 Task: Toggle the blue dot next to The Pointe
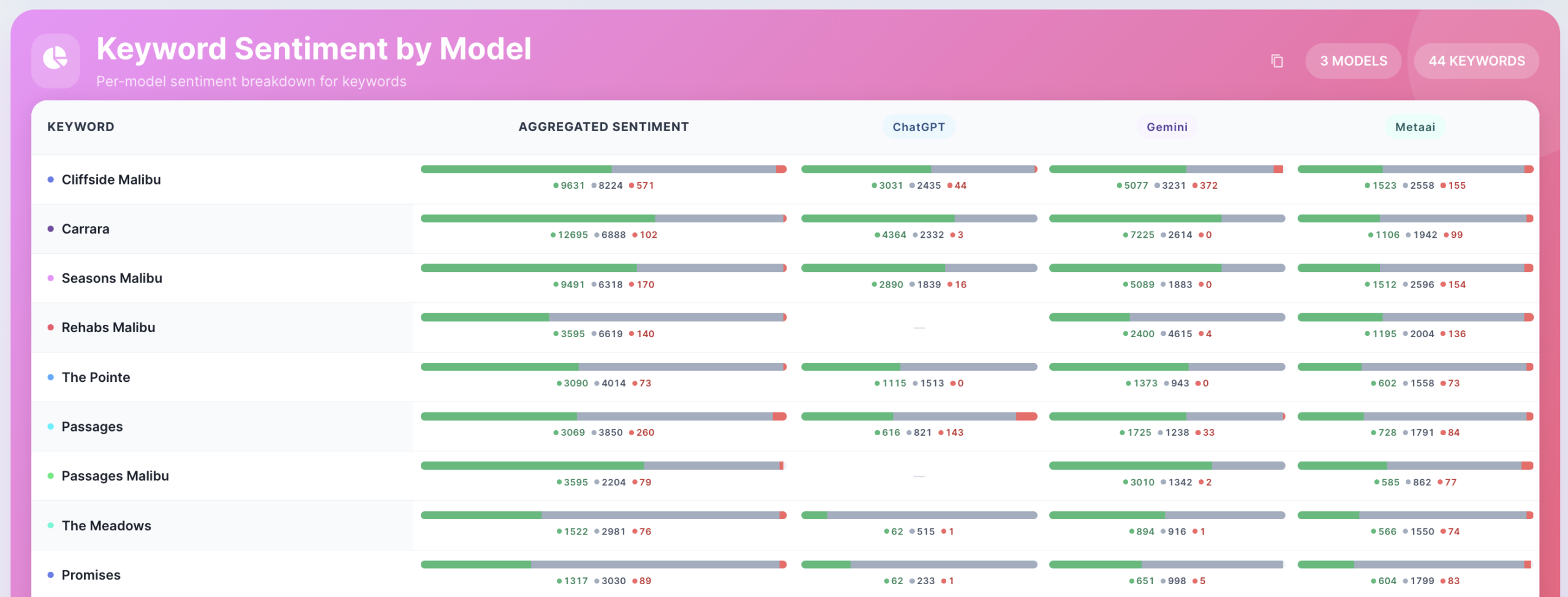point(50,377)
